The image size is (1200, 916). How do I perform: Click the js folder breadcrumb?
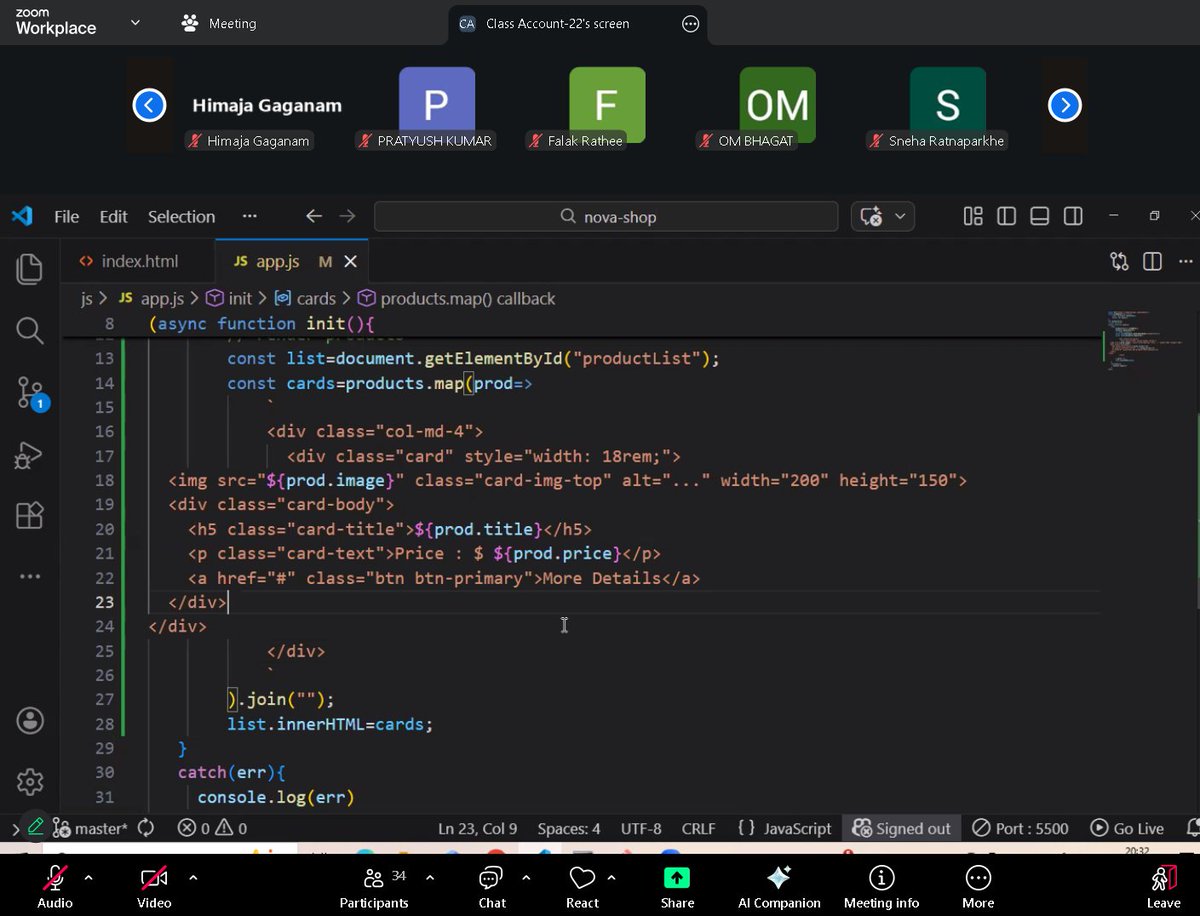pos(86,298)
